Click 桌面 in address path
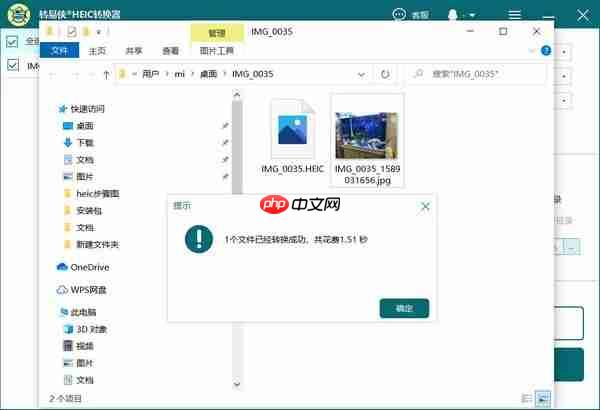Screen dimensions: 600x410 (208, 74)
